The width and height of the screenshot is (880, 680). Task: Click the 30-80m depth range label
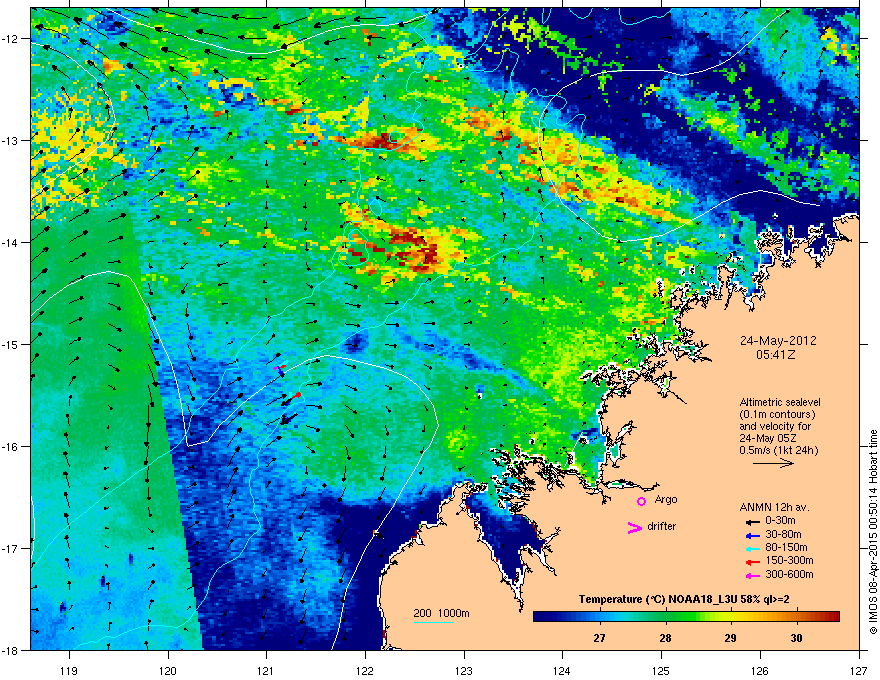[x=783, y=535]
